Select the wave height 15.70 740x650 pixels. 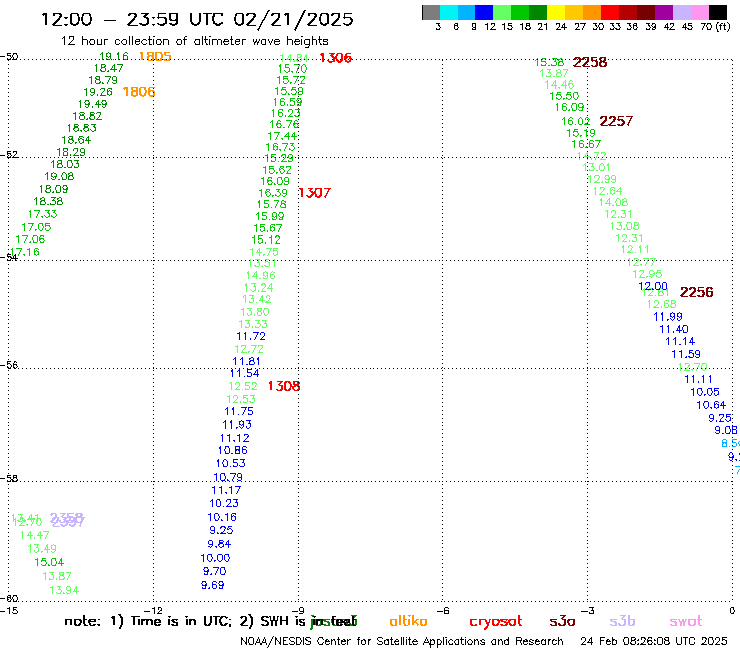292,69
